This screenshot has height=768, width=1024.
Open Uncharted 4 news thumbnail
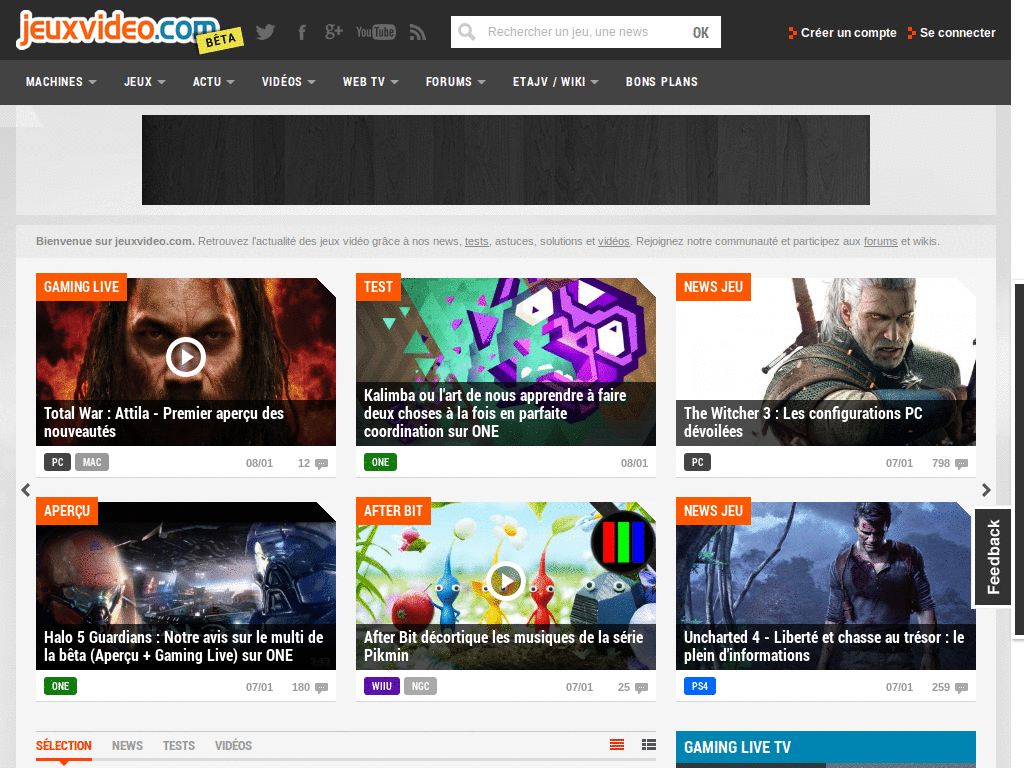coord(825,586)
